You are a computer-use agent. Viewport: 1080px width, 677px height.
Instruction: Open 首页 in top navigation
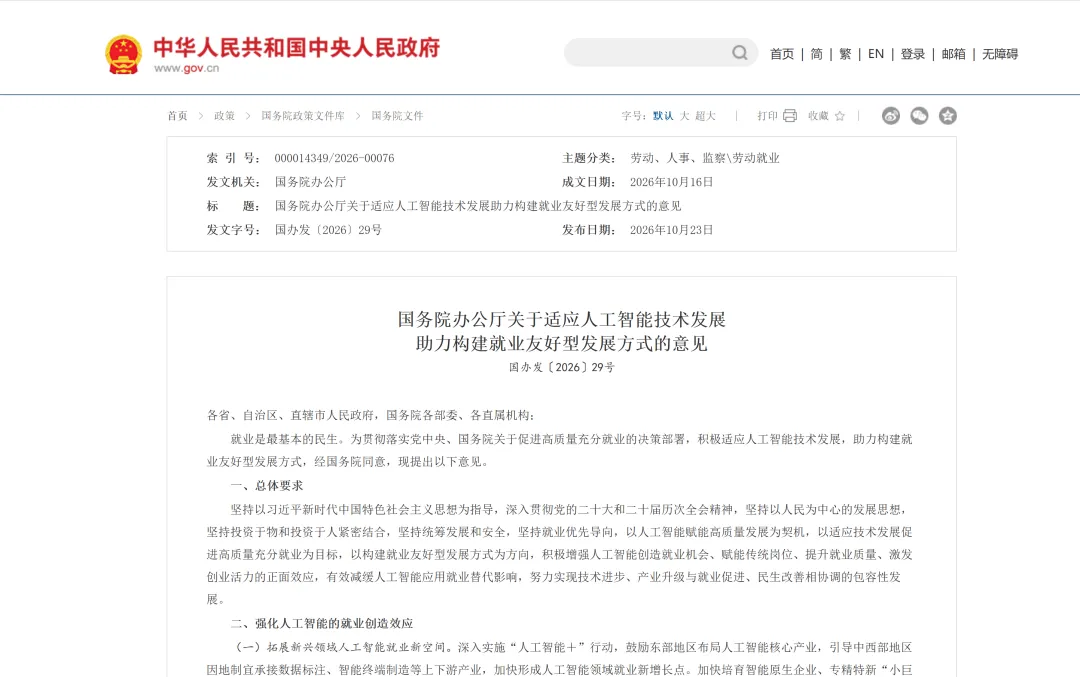(x=782, y=54)
